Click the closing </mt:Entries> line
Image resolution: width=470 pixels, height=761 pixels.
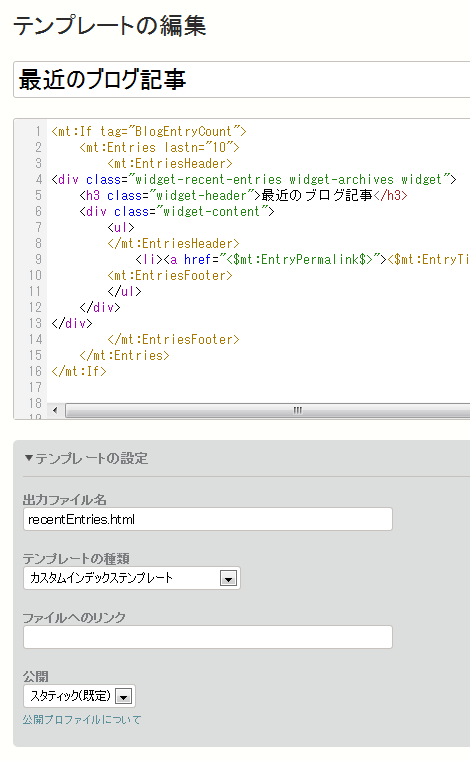point(124,356)
